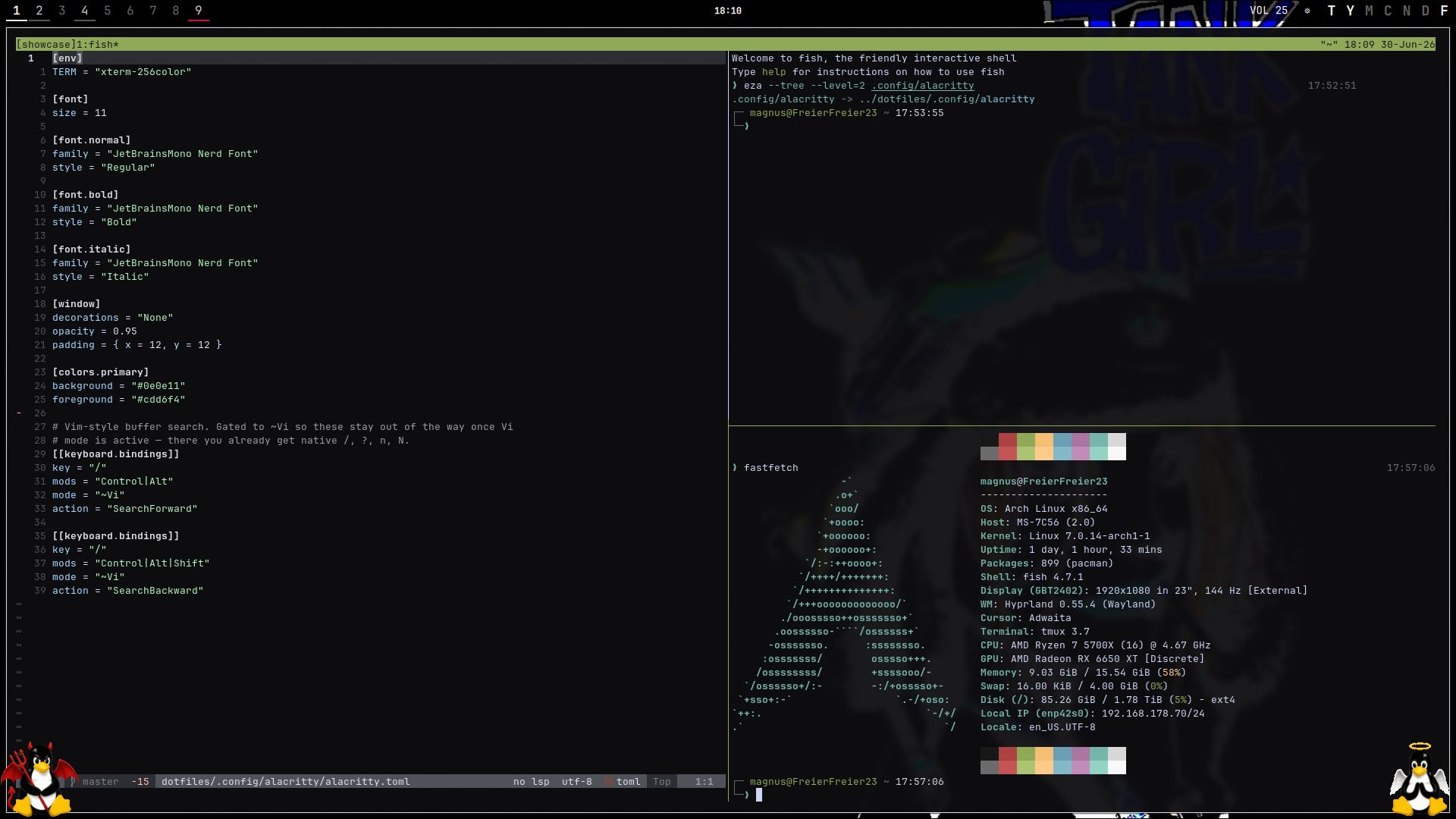Toggle the T indicator in top bar
The image size is (1456, 819).
(1332, 11)
